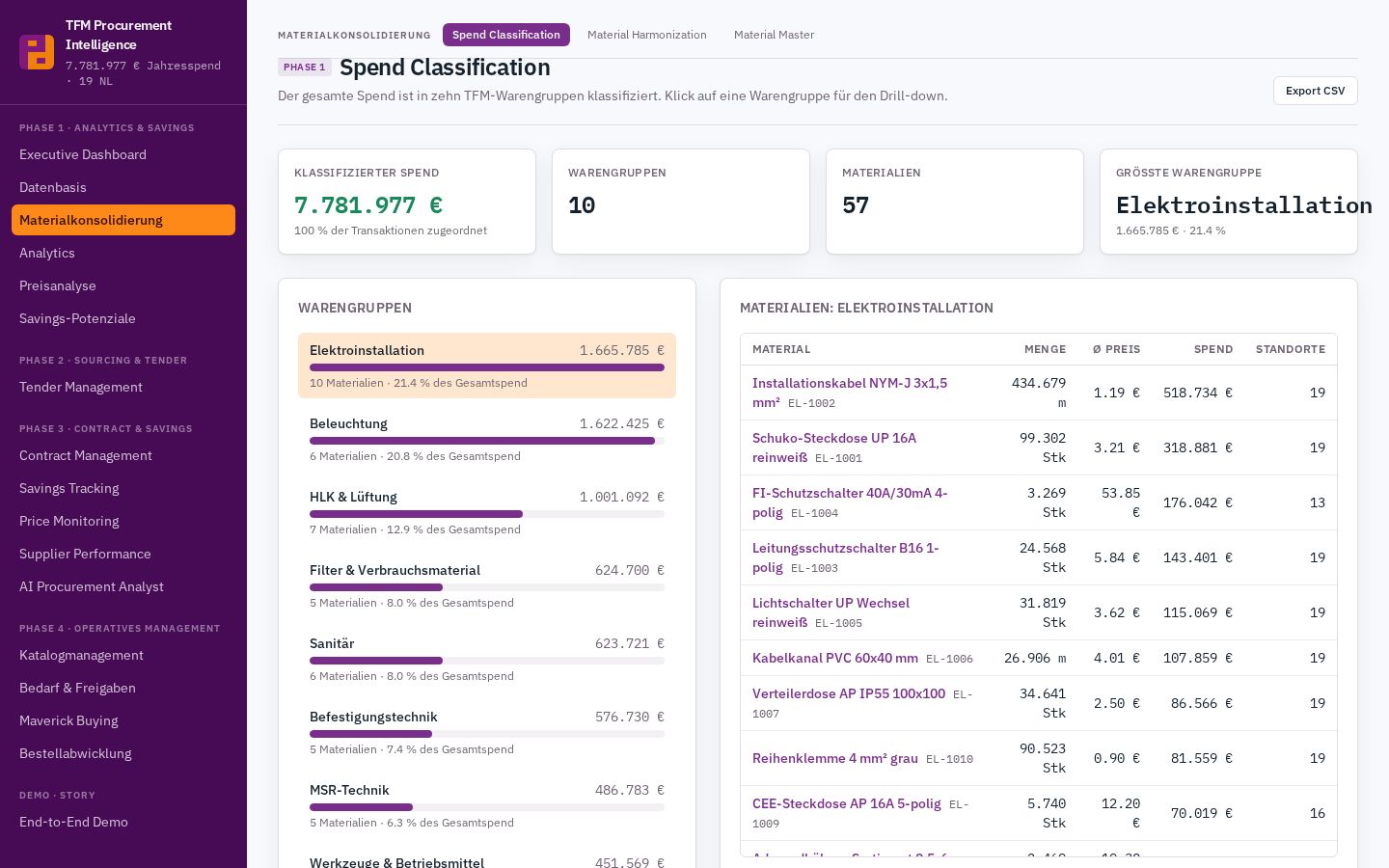Open Bestellabwicklung

click(123, 753)
